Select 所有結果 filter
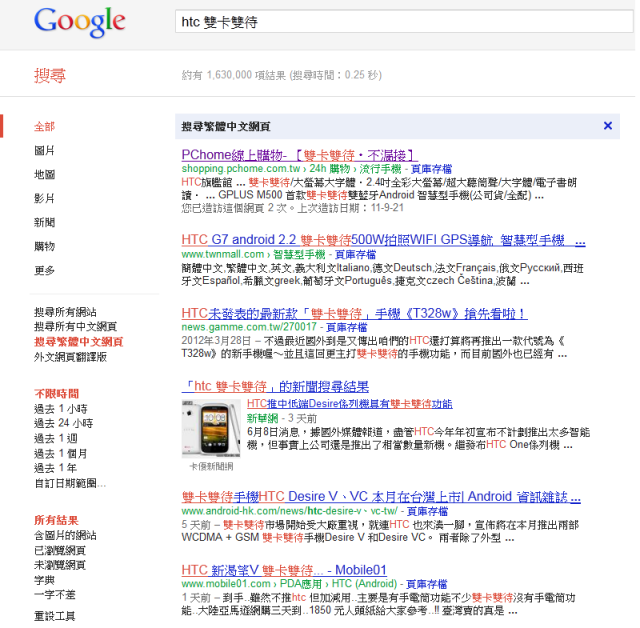This screenshot has height=628, width=640. click(56, 520)
